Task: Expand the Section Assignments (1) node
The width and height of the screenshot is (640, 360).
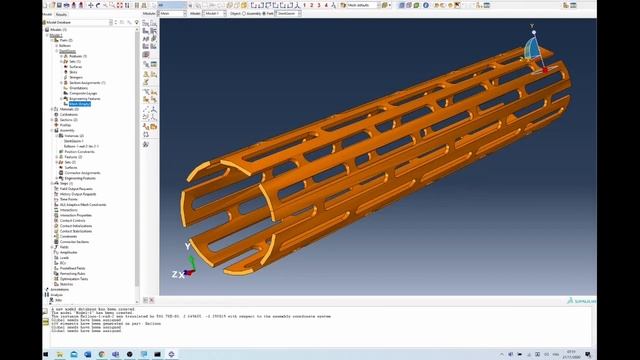Action: coord(62,83)
